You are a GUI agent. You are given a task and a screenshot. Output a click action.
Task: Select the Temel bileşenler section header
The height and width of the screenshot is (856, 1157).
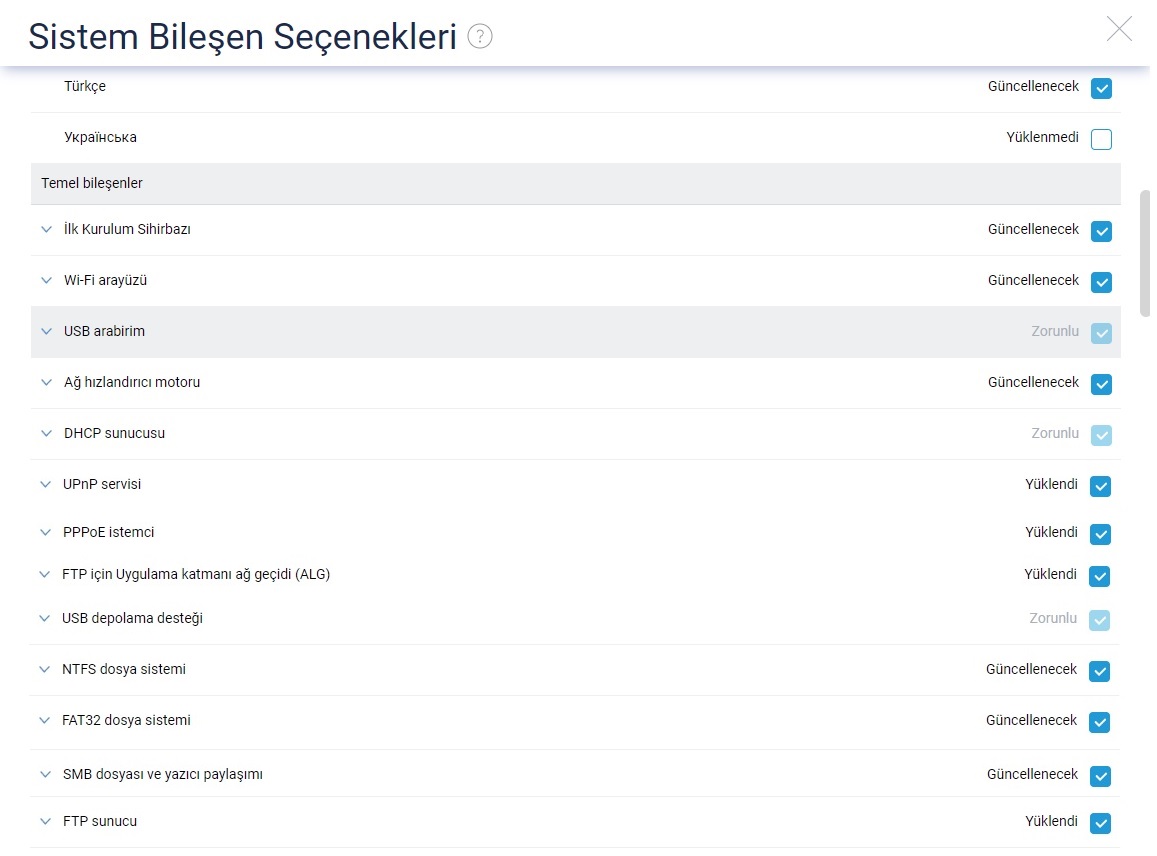coord(576,183)
